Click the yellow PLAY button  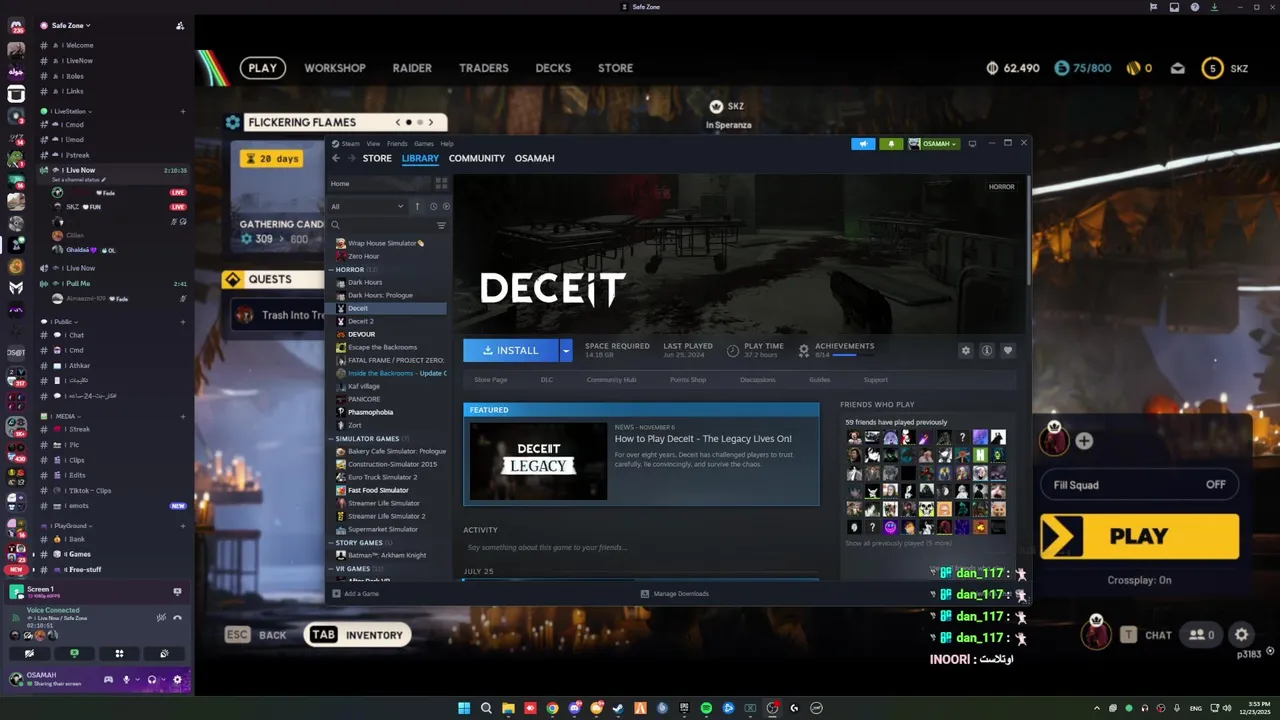[x=1139, y=537]
